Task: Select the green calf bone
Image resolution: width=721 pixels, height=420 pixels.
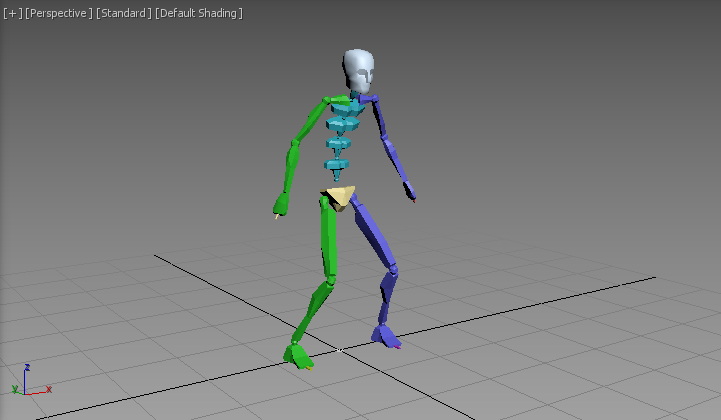Action: [313, 310]
